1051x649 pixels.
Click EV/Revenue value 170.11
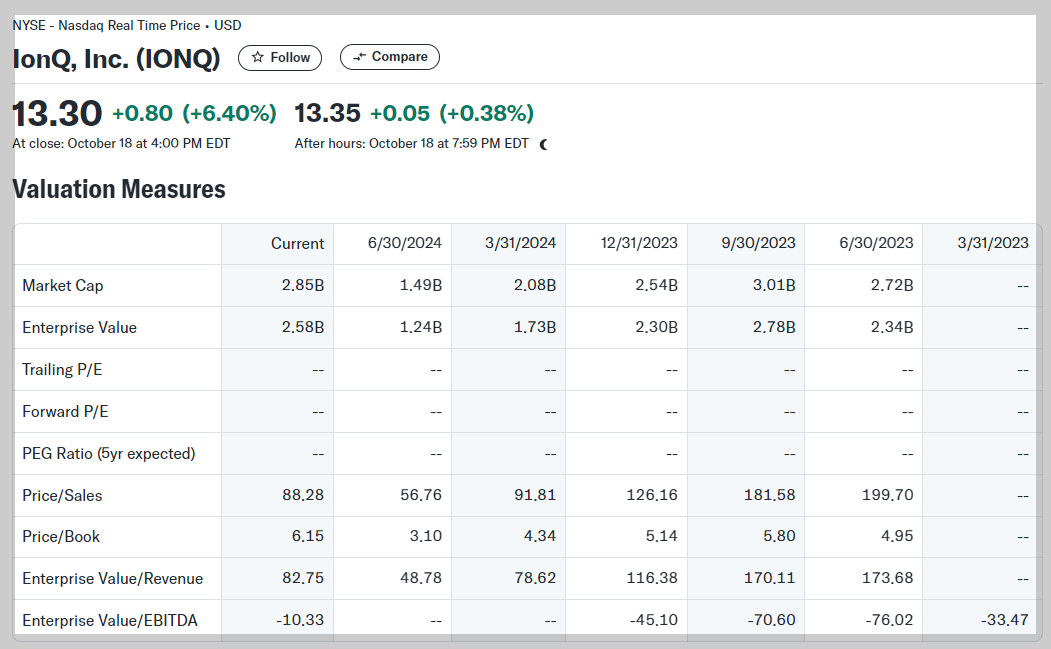tap(769, 578)
